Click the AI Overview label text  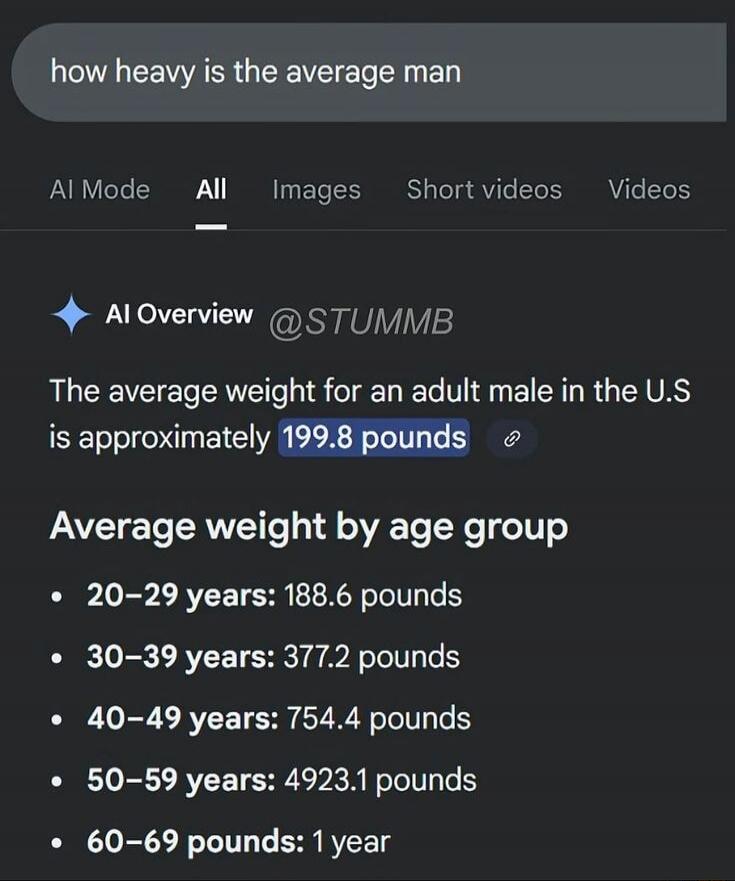click(178, 314)
